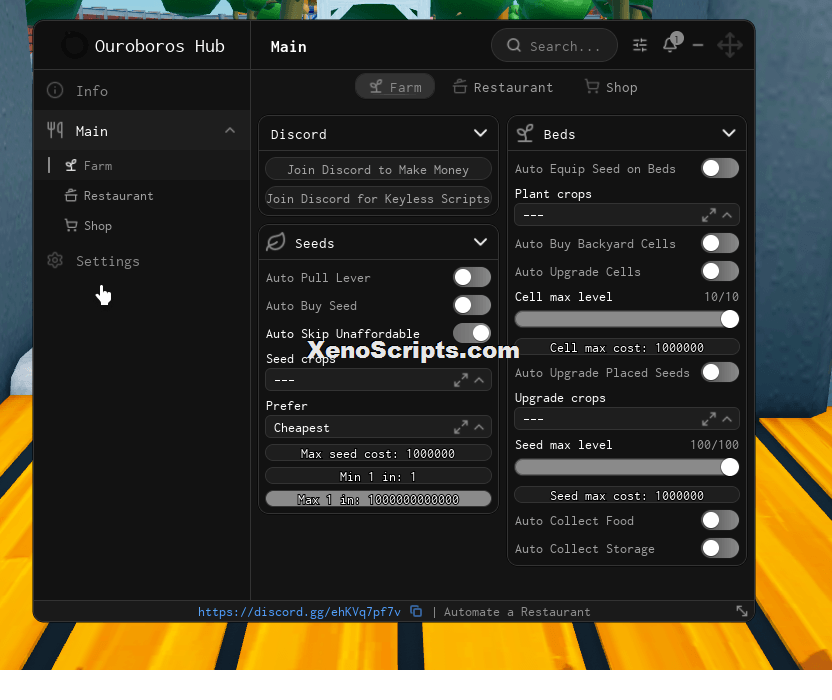Open the filter settings sliders icon
The width and height of the screenshot is (832, 700).
640,45
